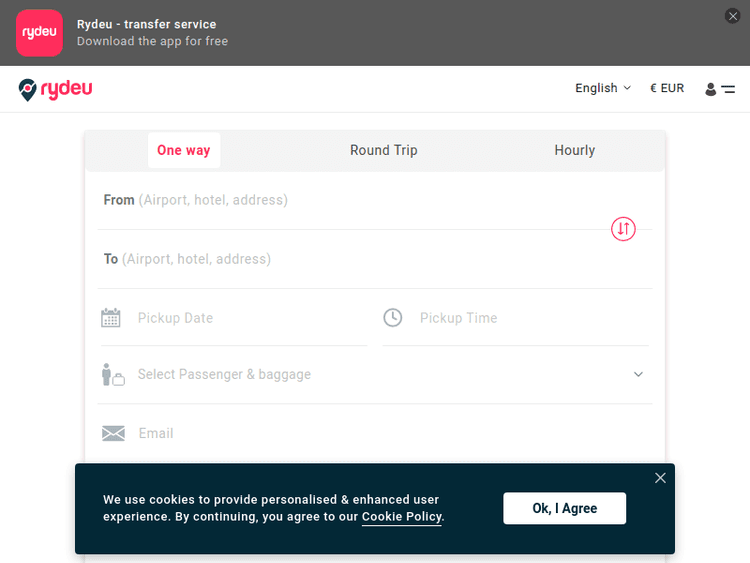The image size is (750, 563).
Task: Open the Cookie Policy link
Action: [402, 517]
